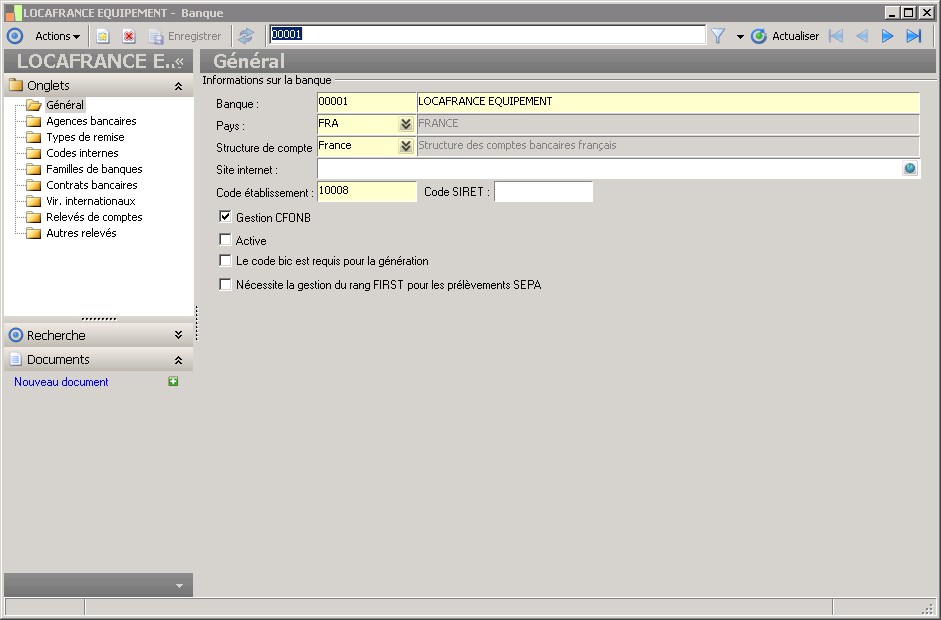The width and height of the screenshot is (941, 620).
Task: Click the application icon in title bar
Action: point(13,13)
